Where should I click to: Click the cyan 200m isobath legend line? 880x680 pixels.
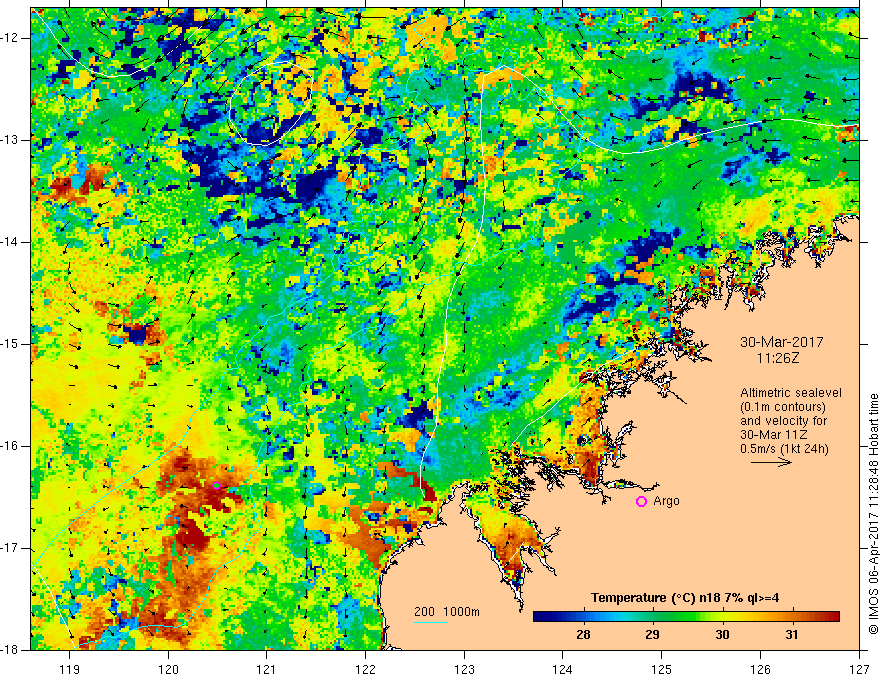click(x=430, y=622)
